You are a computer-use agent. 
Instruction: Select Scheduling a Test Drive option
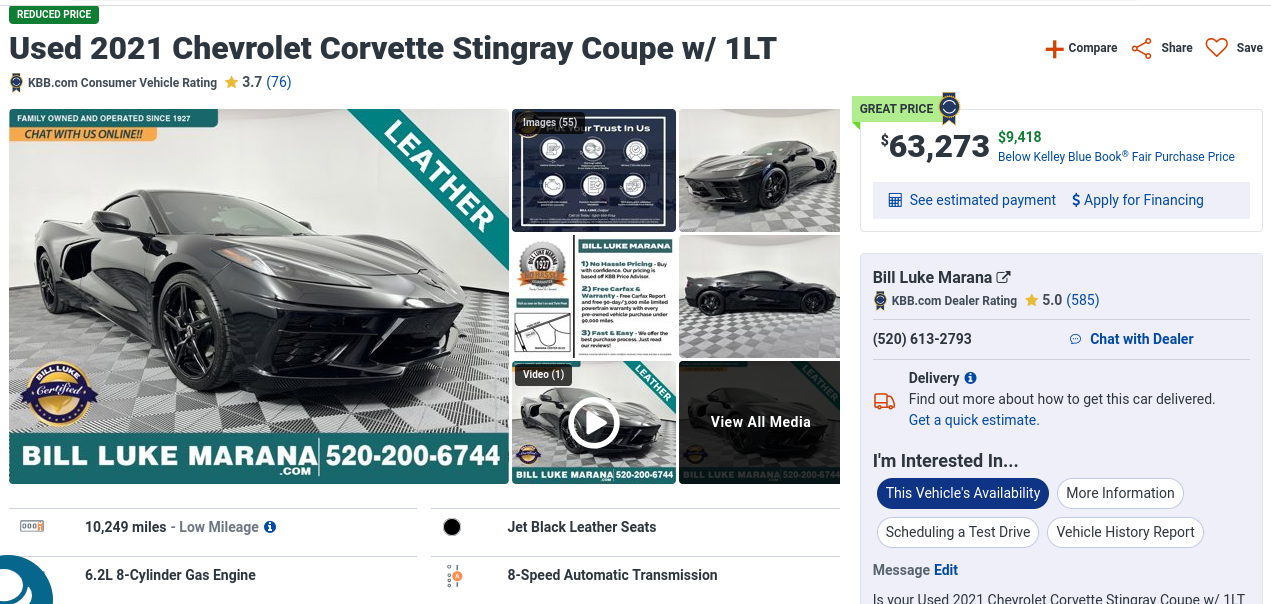(x=958, y=532)
